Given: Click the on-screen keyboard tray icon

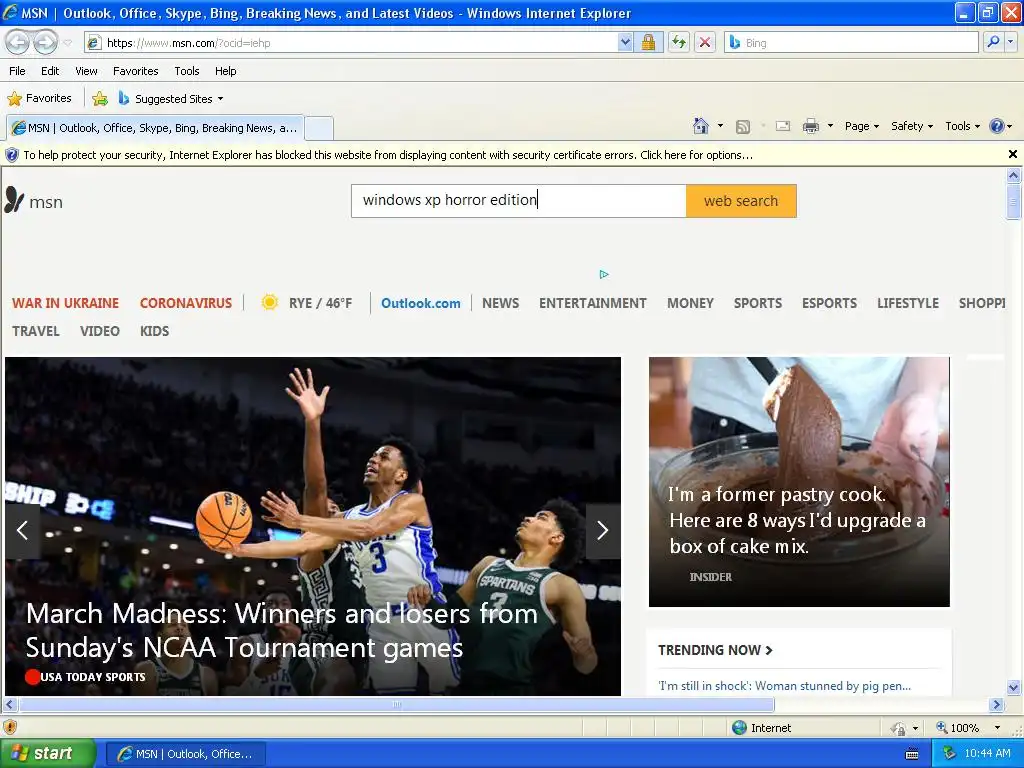Looking at the screenshot, I should [912, 754].
